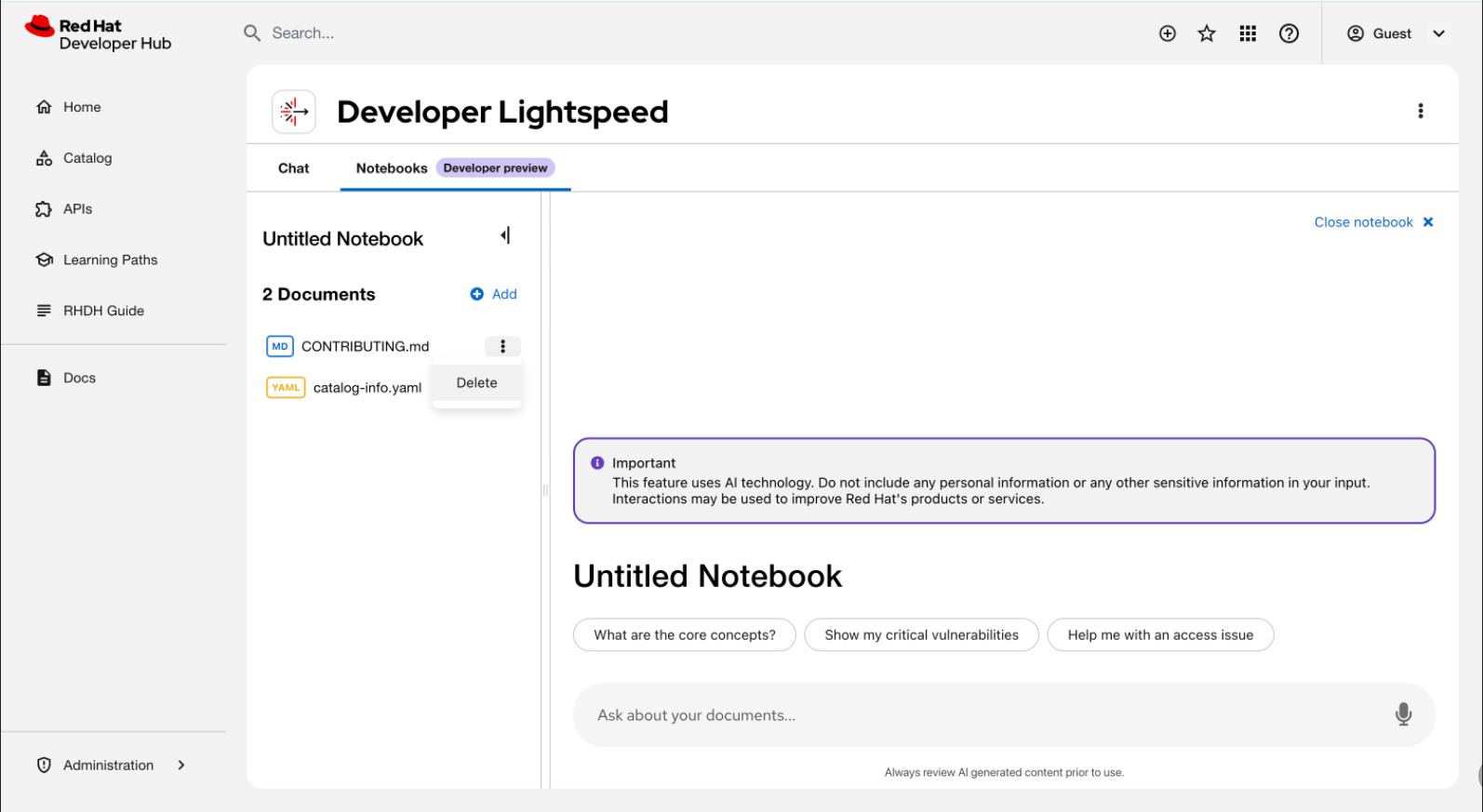This screenshot has height=812, width=1483.
Task: Select the catalog-info.yaml document
Action: pyautogui.click(x=367, y=388)
